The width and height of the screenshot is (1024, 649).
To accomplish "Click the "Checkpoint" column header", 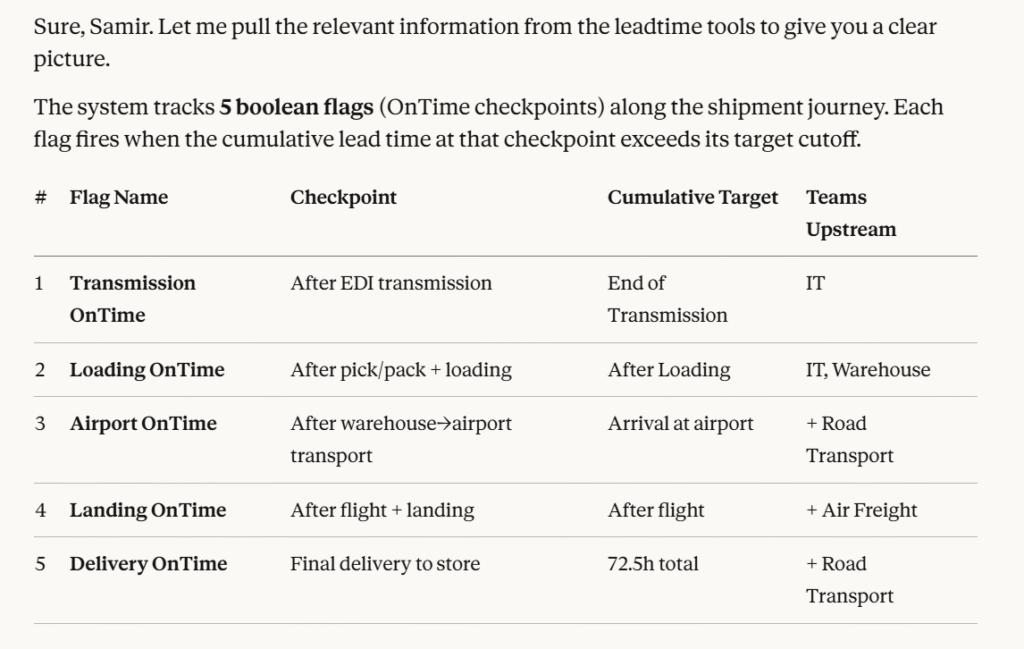I will point(343,198).
